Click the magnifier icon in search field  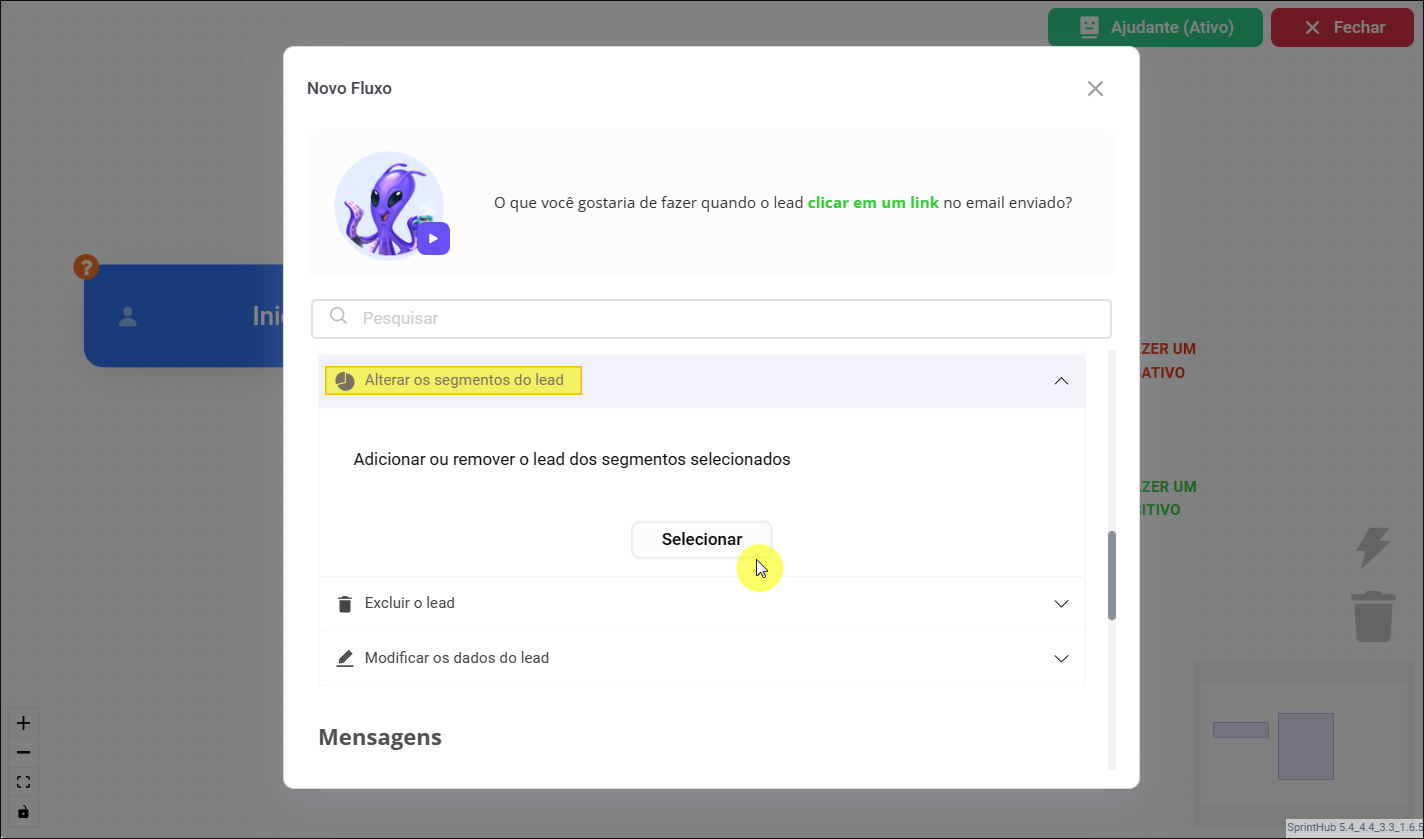339,317
